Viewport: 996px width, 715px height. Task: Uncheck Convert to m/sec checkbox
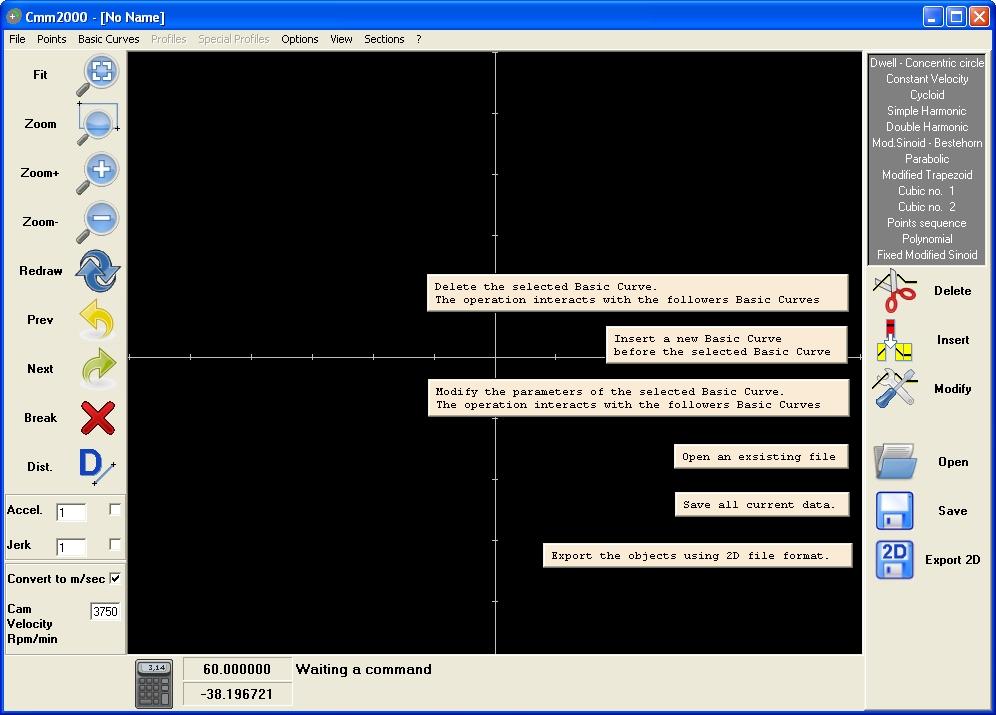(x=115, y=578)
